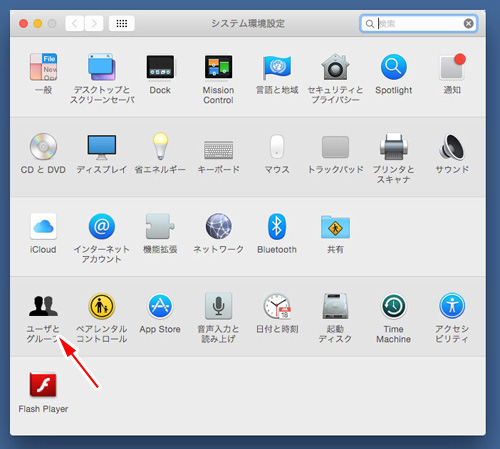This screenshot has height=449, width=500.
Task: Open 通知 (Notifications) preferences
Action: (452, 67)
